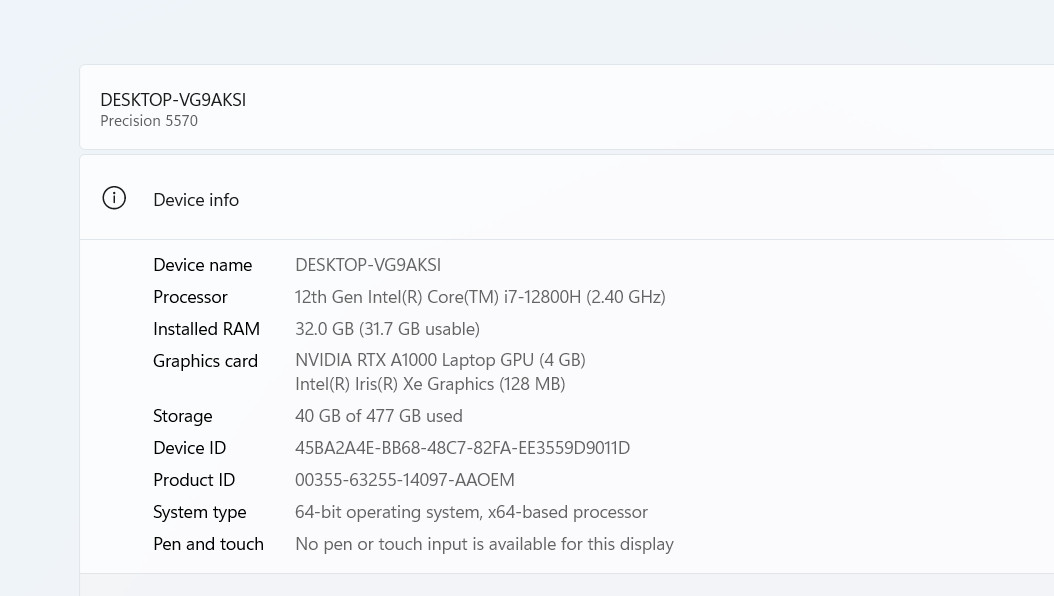1054x596 pixels.
Task: Click the Device name label
Action: pos(202,265)
